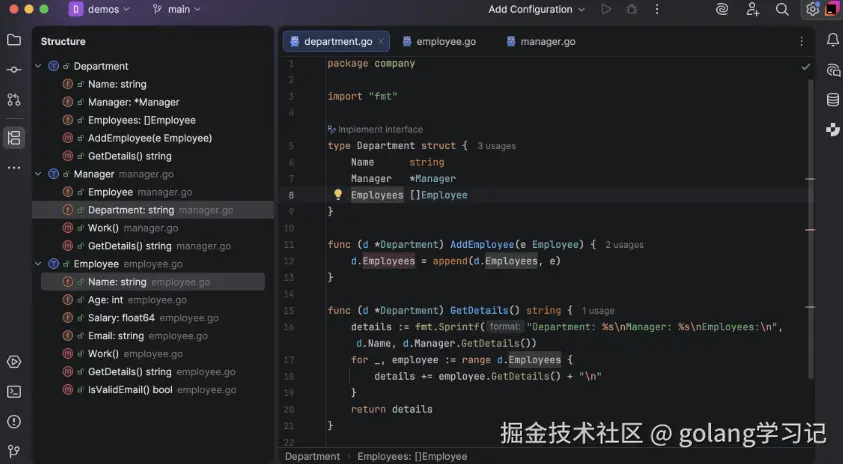Open the Terminal tool window
This screenshot has width=843, height=464.
tap(14, 392)
